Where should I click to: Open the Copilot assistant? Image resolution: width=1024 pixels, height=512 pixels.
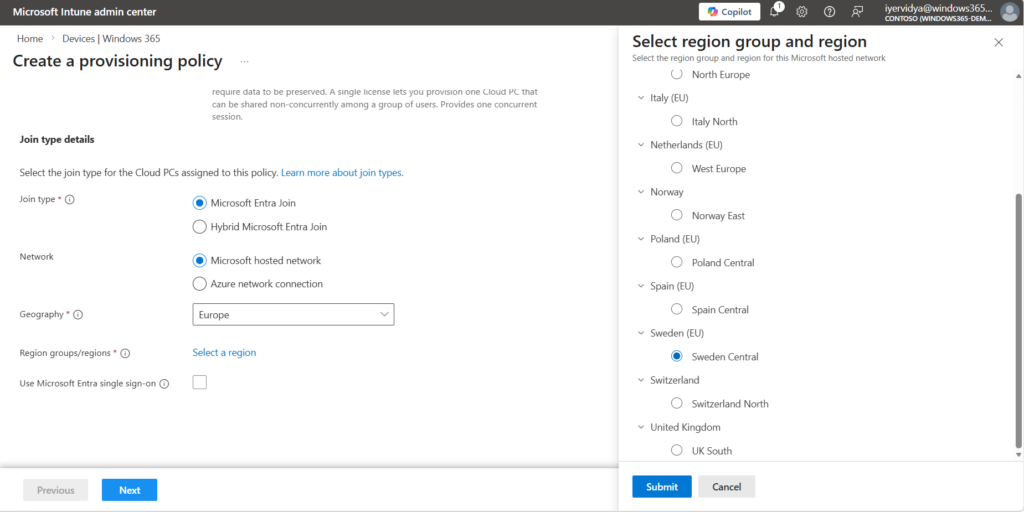click(729, 11)
